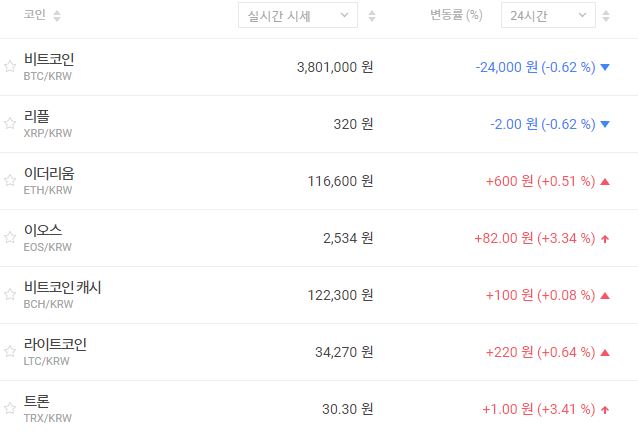Click the star beside 비트코인 캐시

click(10, 295)
